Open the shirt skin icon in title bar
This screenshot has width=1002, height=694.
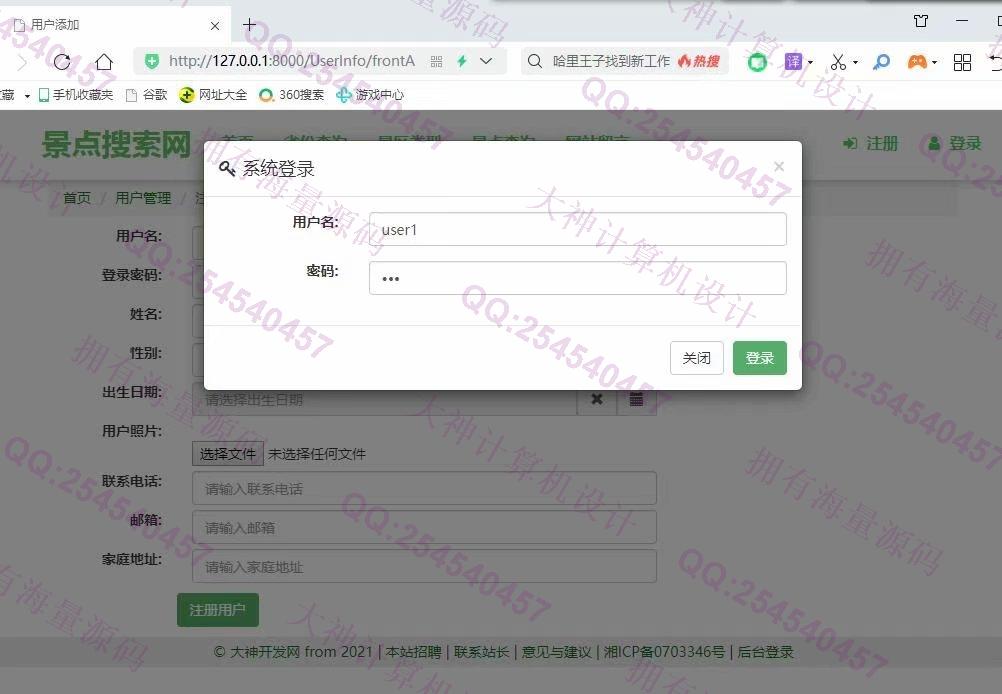921,21
